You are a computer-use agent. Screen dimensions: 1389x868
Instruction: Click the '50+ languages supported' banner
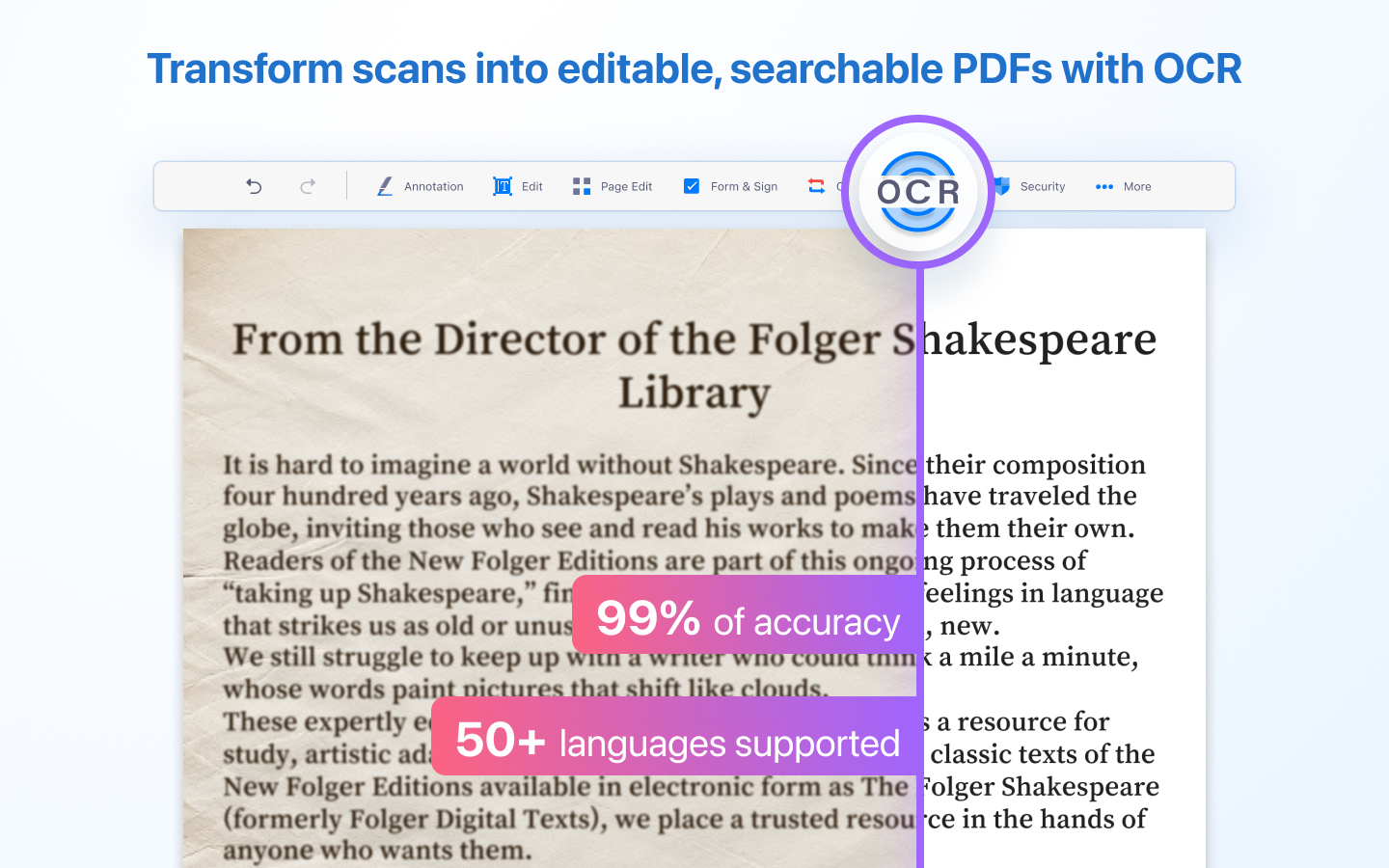click(x=677, y=737)
